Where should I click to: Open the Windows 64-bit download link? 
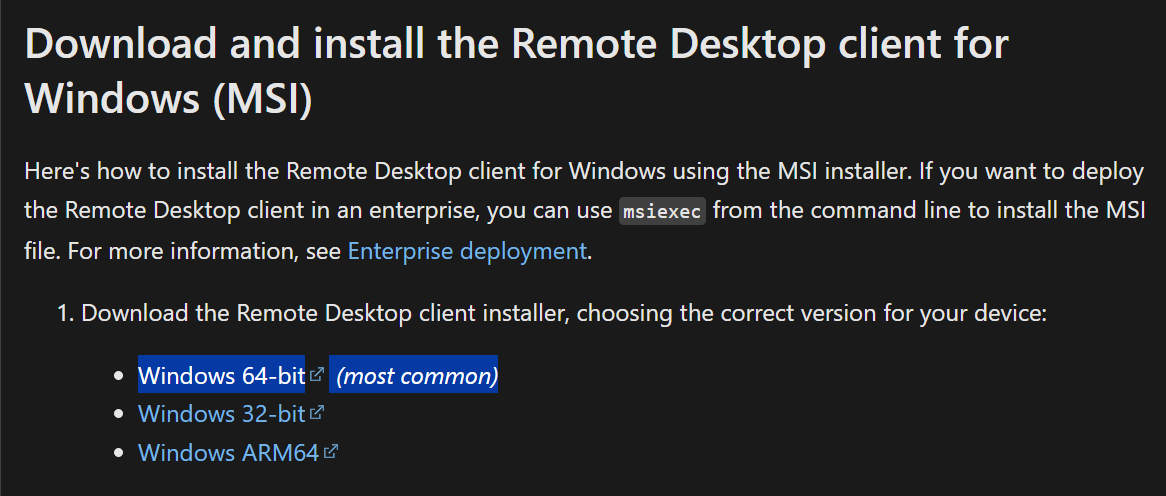tap(221, 376)
